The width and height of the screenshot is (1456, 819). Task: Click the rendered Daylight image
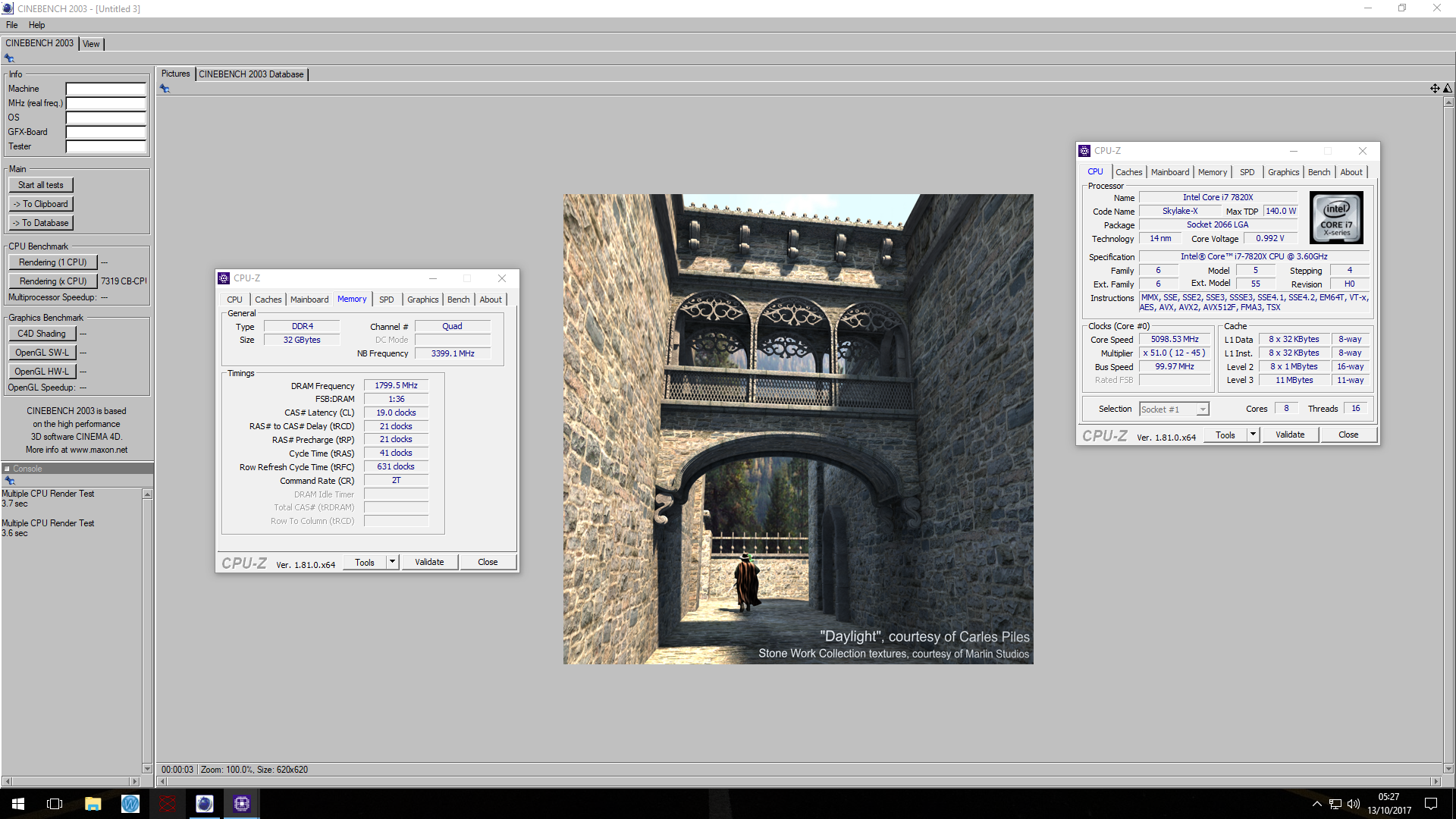point(798,429)
